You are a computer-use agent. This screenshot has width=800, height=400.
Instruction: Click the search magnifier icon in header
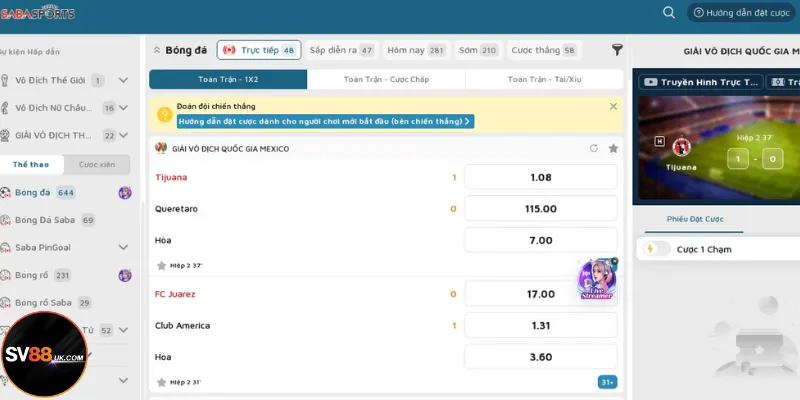click(x=669, y=13)
